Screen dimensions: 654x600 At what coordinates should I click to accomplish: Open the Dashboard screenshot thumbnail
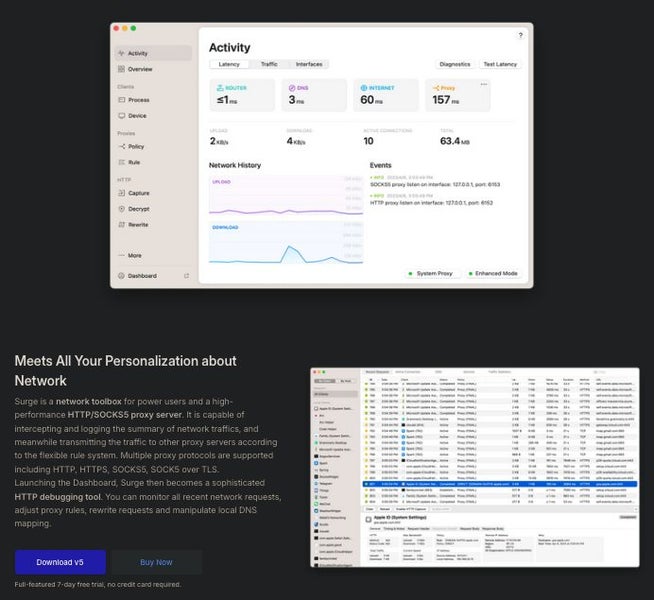point(475,467)
